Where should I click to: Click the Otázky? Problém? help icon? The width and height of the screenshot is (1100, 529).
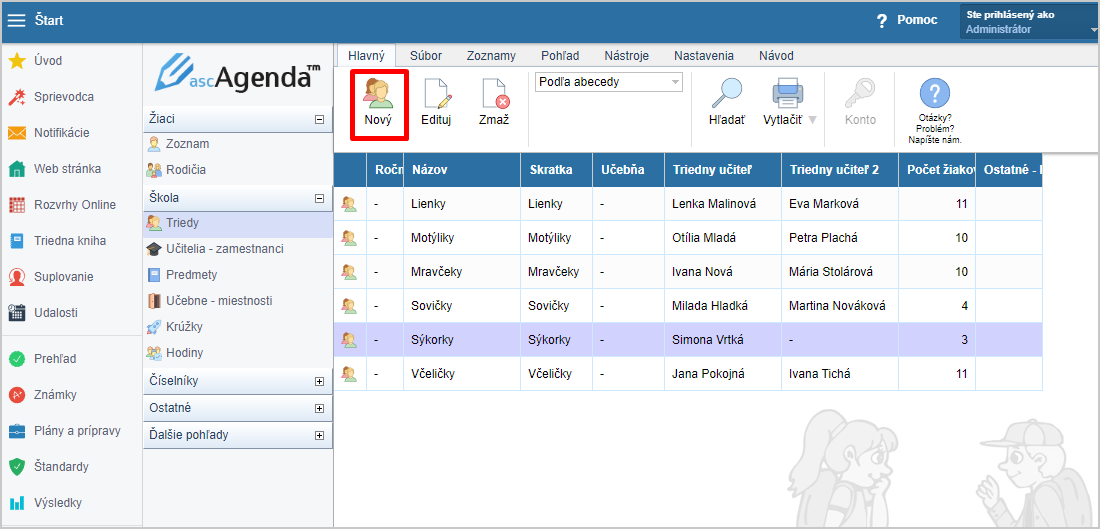pos(934,93)
